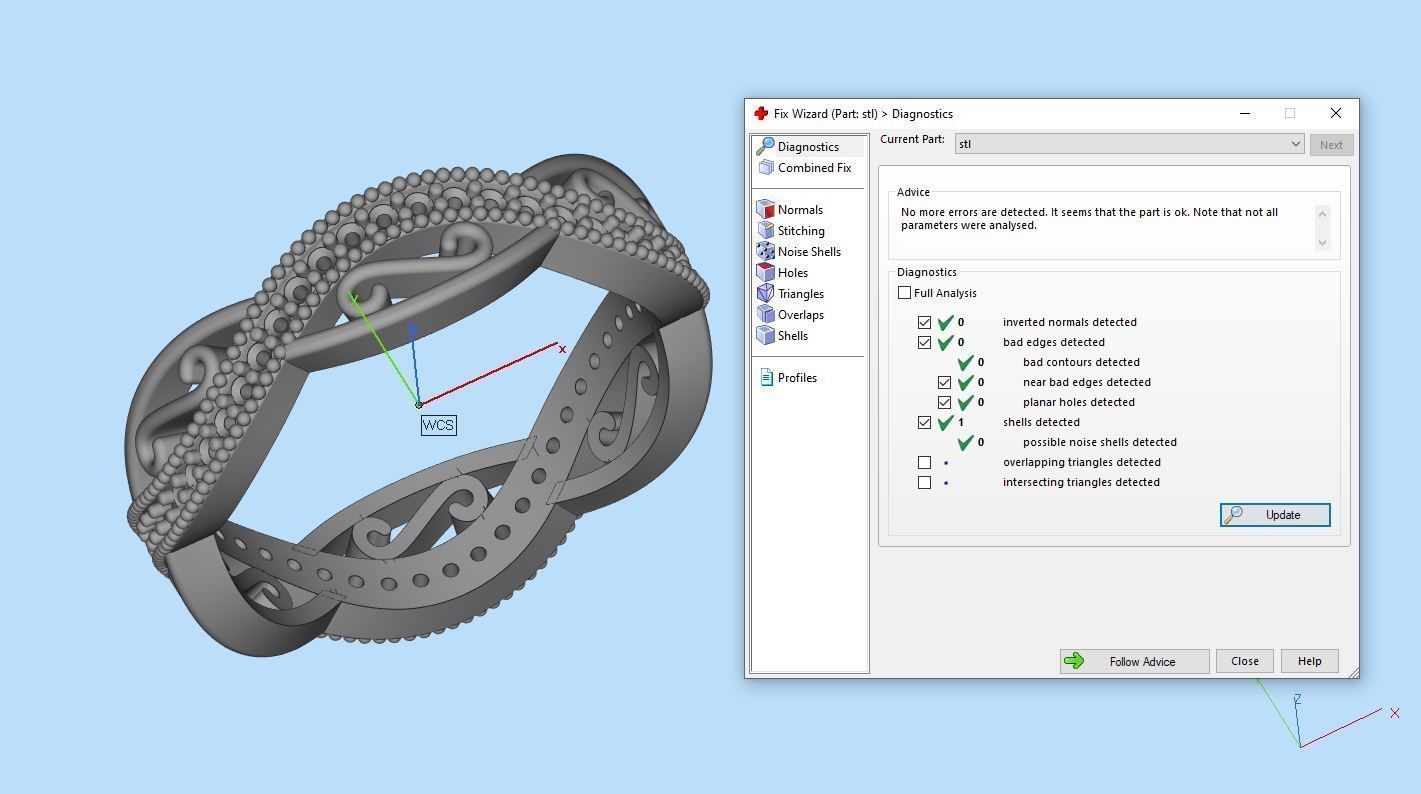Click the 'possible noise shells detected' label

[x=1100, y=442]
